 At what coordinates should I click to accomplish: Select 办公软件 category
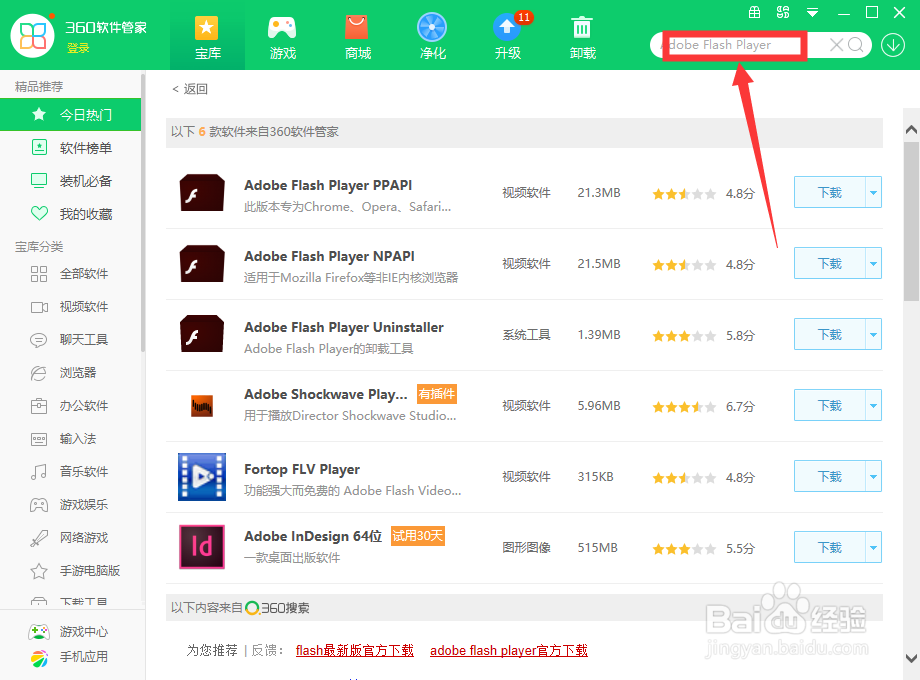click(x=70, y=405)
